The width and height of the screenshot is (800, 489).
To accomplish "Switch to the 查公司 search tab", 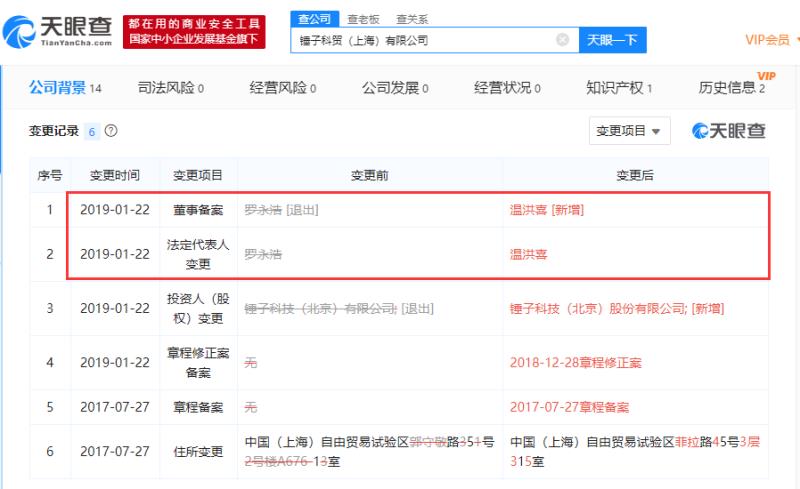I will pyautogui.click(x=314, y=19).
